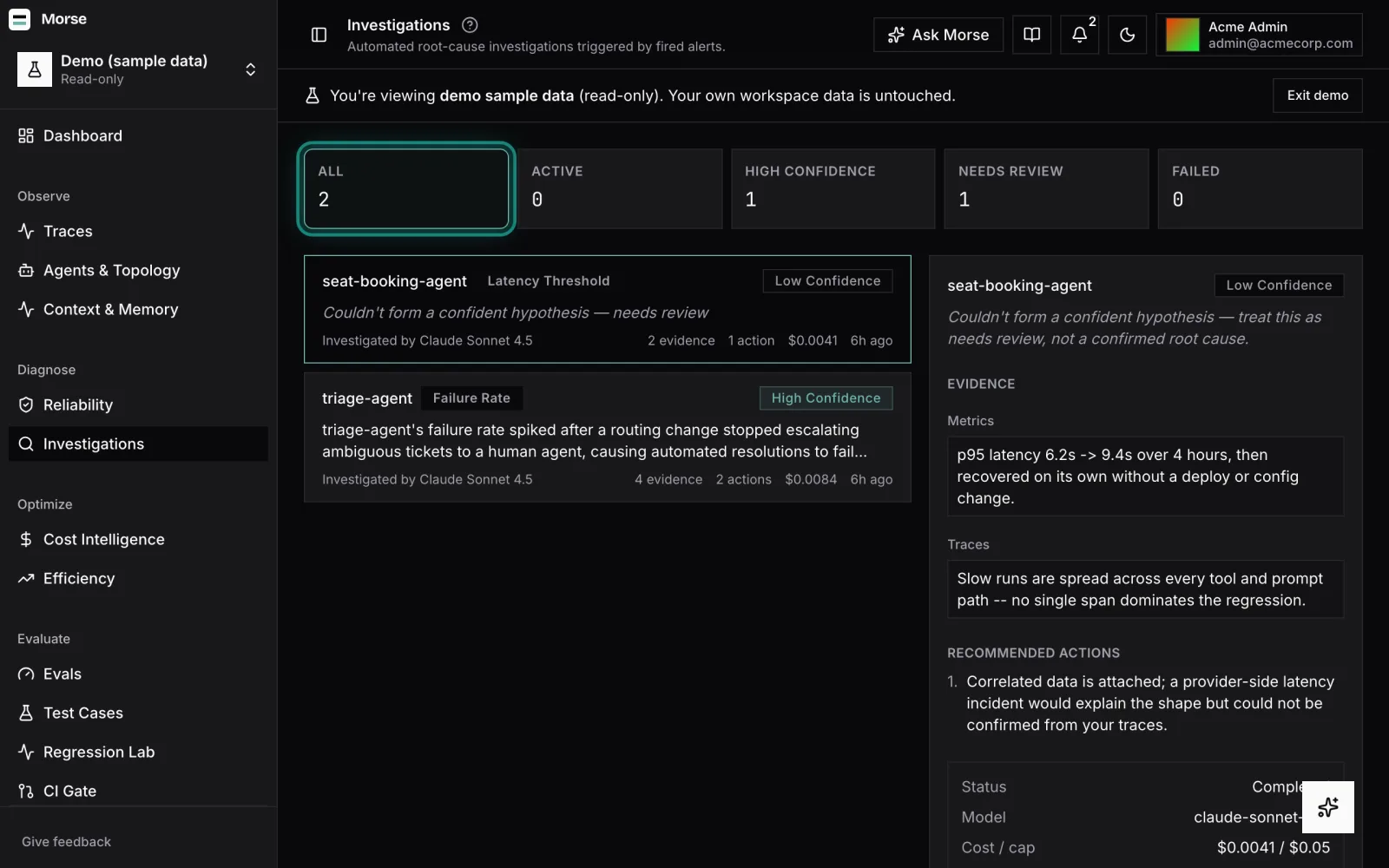Click the Cost Intelligence dollar icon

(x=26, y=539)
